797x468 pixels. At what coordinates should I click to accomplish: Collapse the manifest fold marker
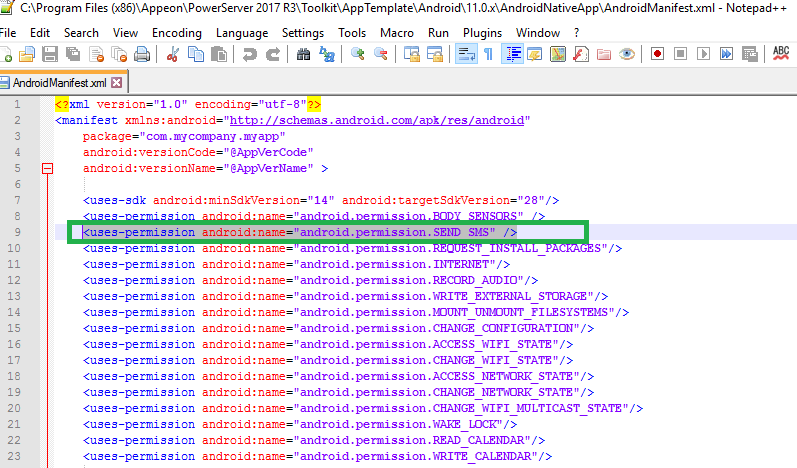click(47, 168)
